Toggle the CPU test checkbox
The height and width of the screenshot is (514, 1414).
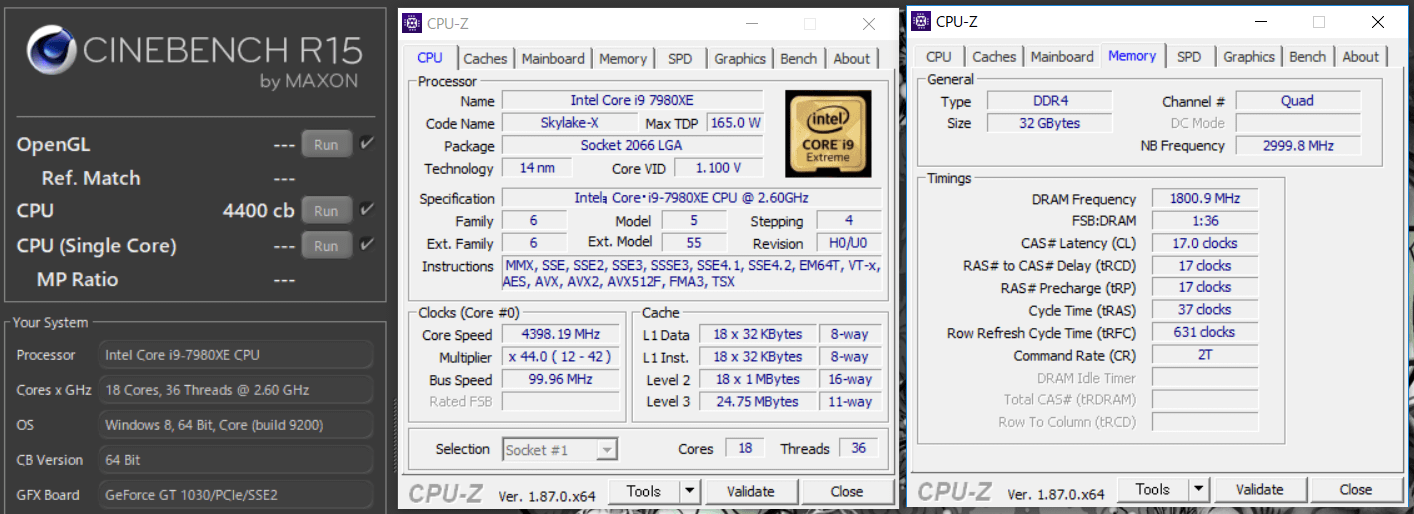coord(367,209)
